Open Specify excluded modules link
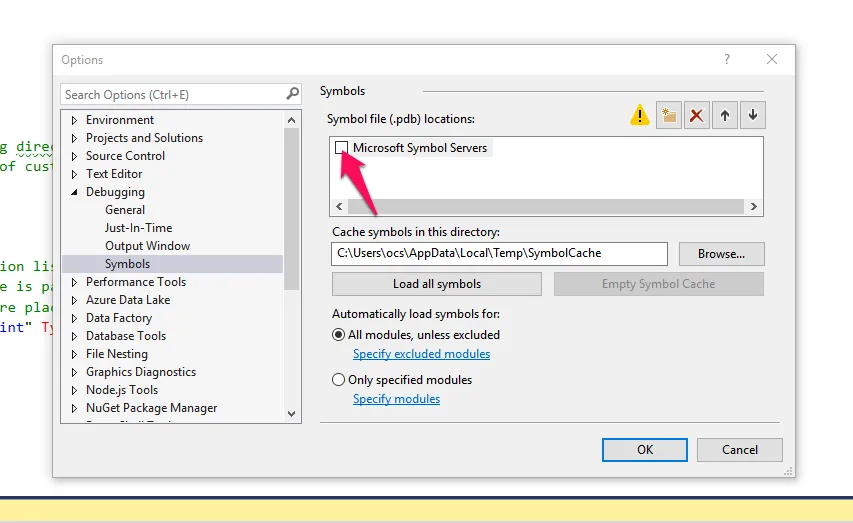 click(x=422, y=354)
